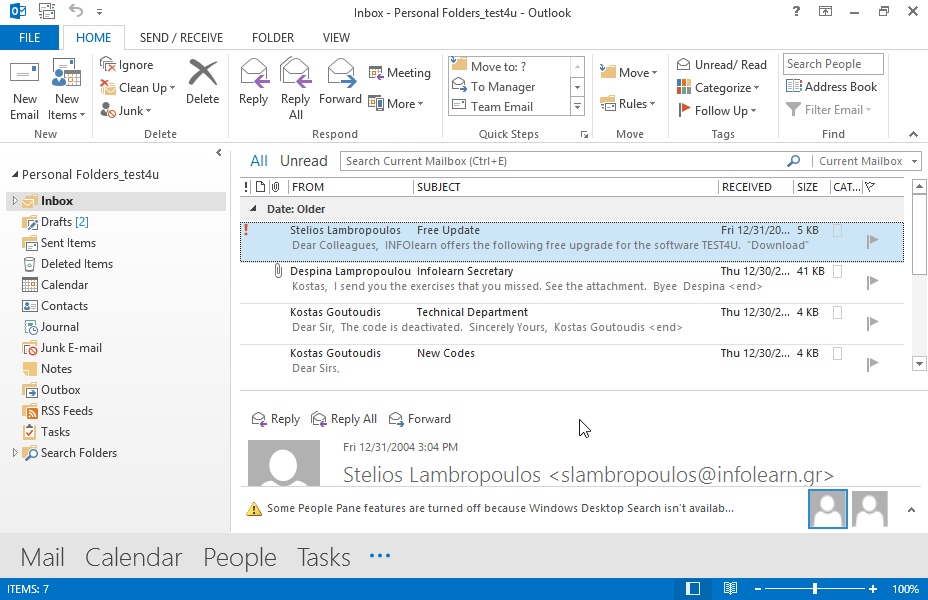Forward the message using ribbon icon
Image resolution: width=928 pixels, height=600 pixels.
pos(341,76)
